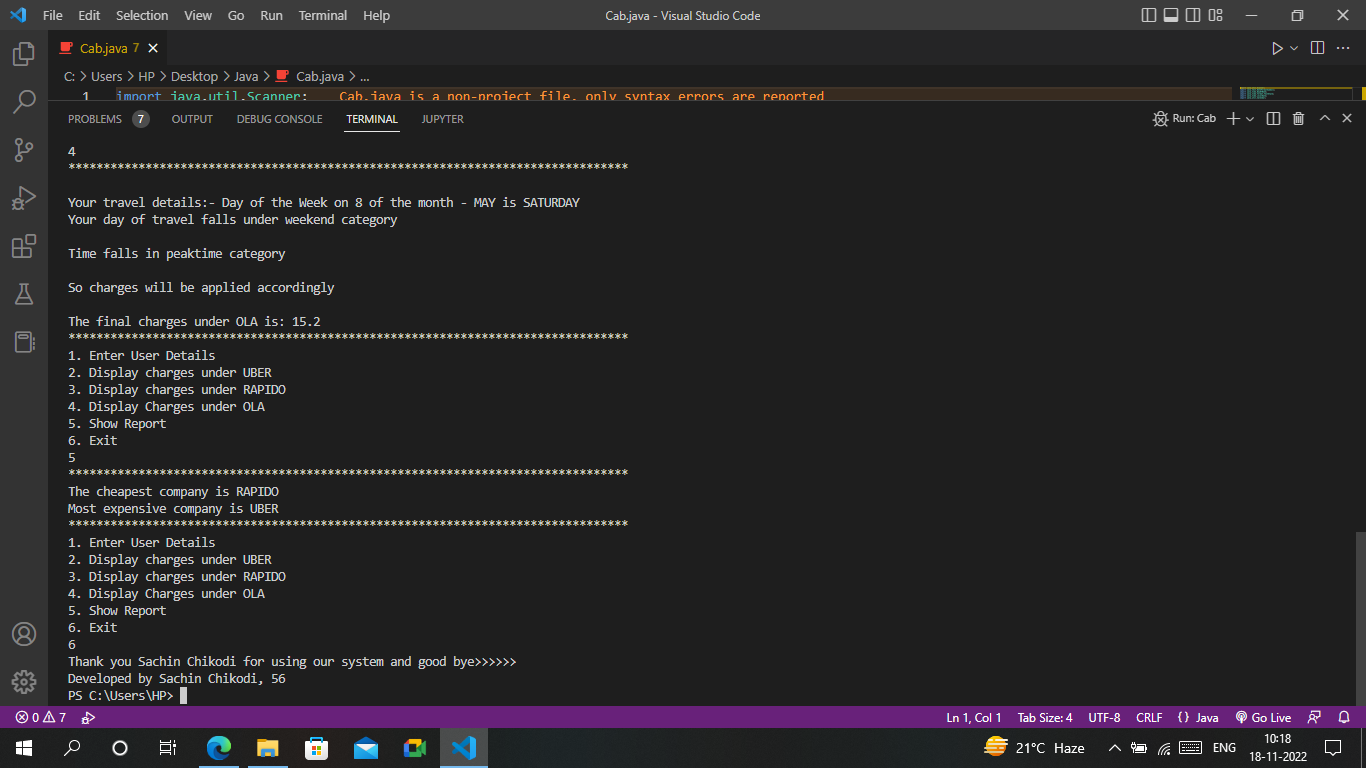This screenshot has height=768, width=1366.
Task: Click the errors and warnings status indicator
Action: [41, 717]
